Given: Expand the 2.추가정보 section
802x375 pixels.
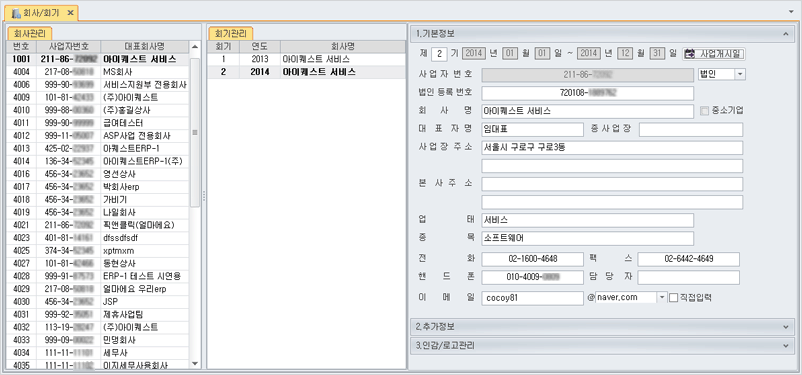Looking at the screenshot, I should 603,326.
